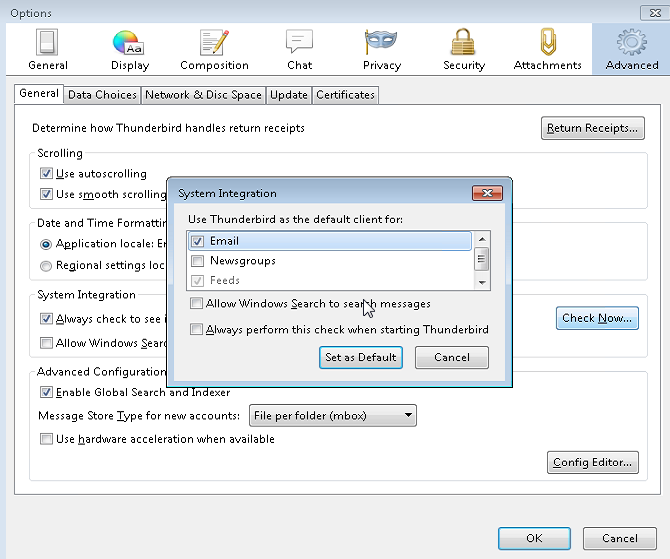Select the Advanced gear category
The image size is (670, 559).
[x=632, y=50]
